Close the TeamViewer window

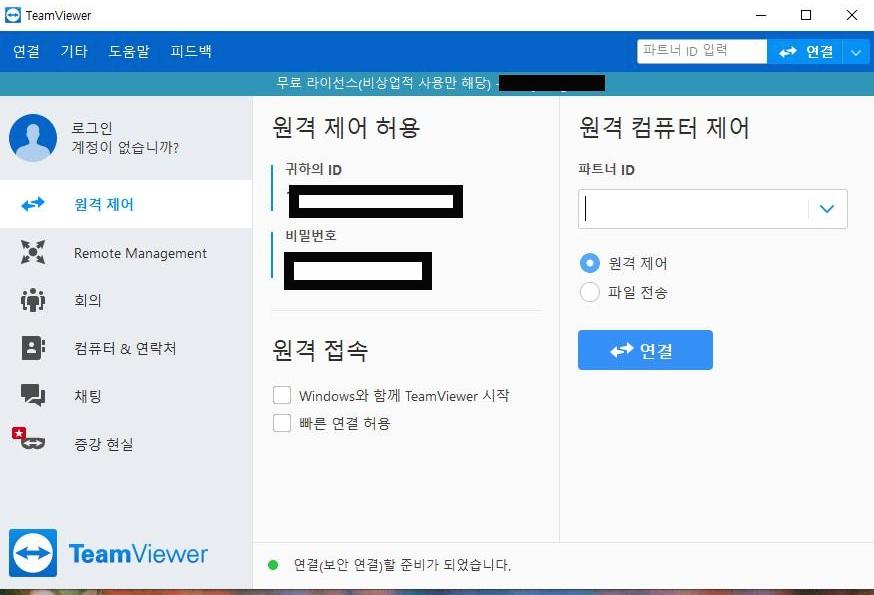tap(852, 15)
